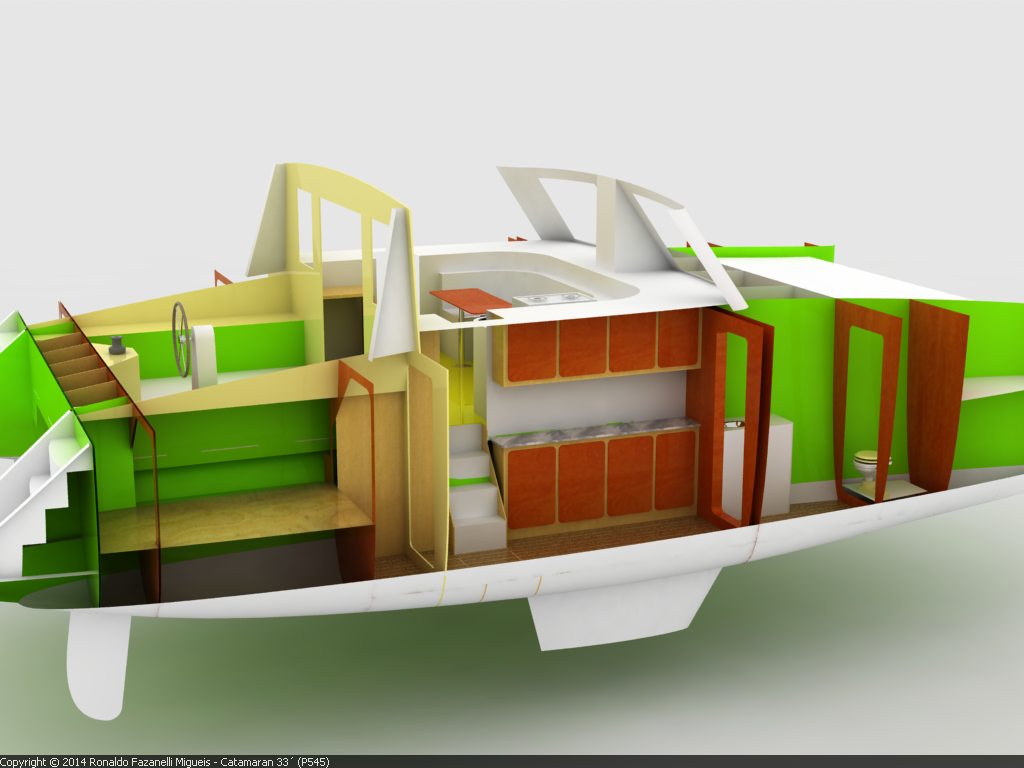Select the leftmost lower galley cabinet door

point(532,486)
